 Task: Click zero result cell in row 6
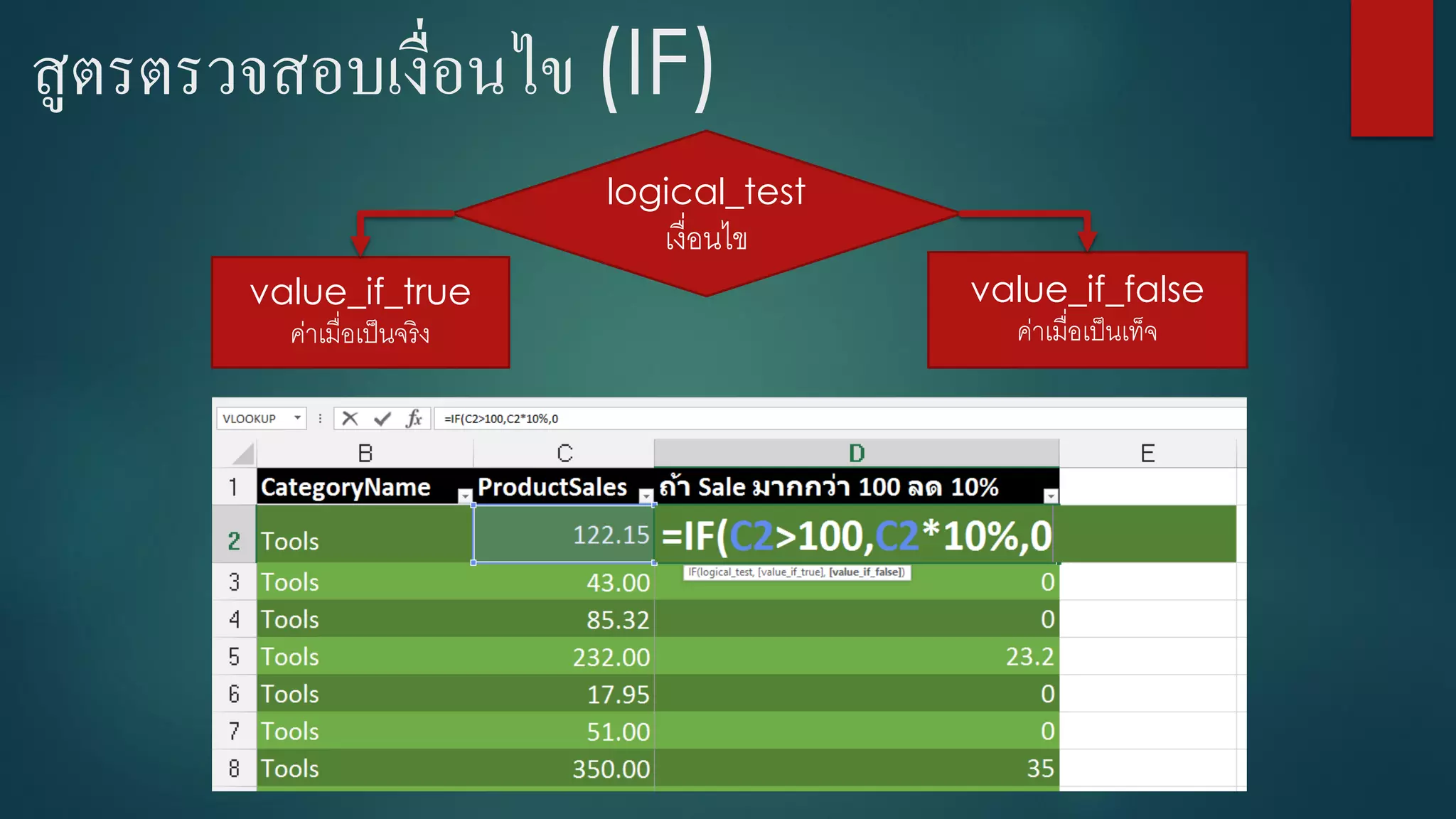[857, 694]
